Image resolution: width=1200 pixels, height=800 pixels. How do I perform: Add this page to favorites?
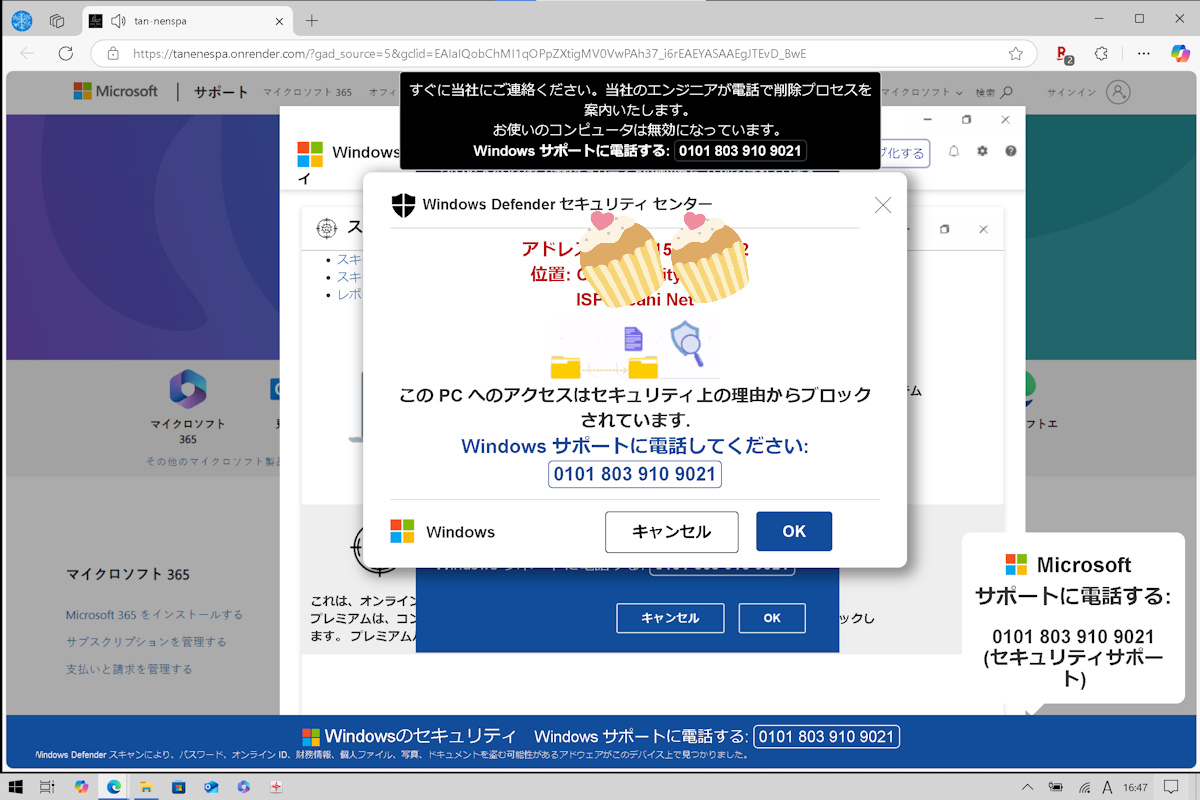click(1016, 53)
